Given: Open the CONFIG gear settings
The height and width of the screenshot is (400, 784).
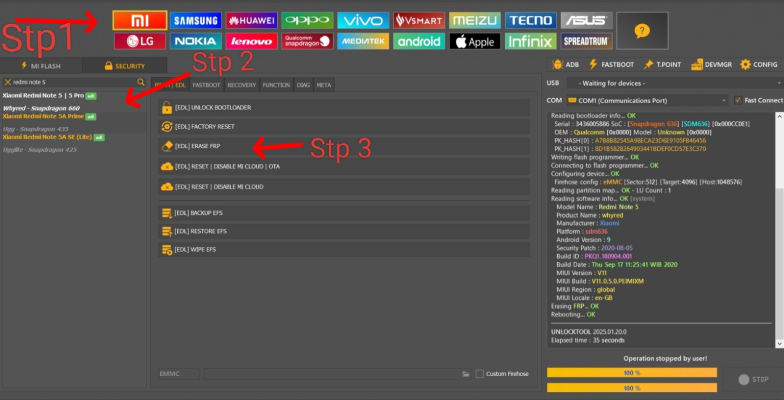Looking at the screenshot, I should tap(759, 64).
